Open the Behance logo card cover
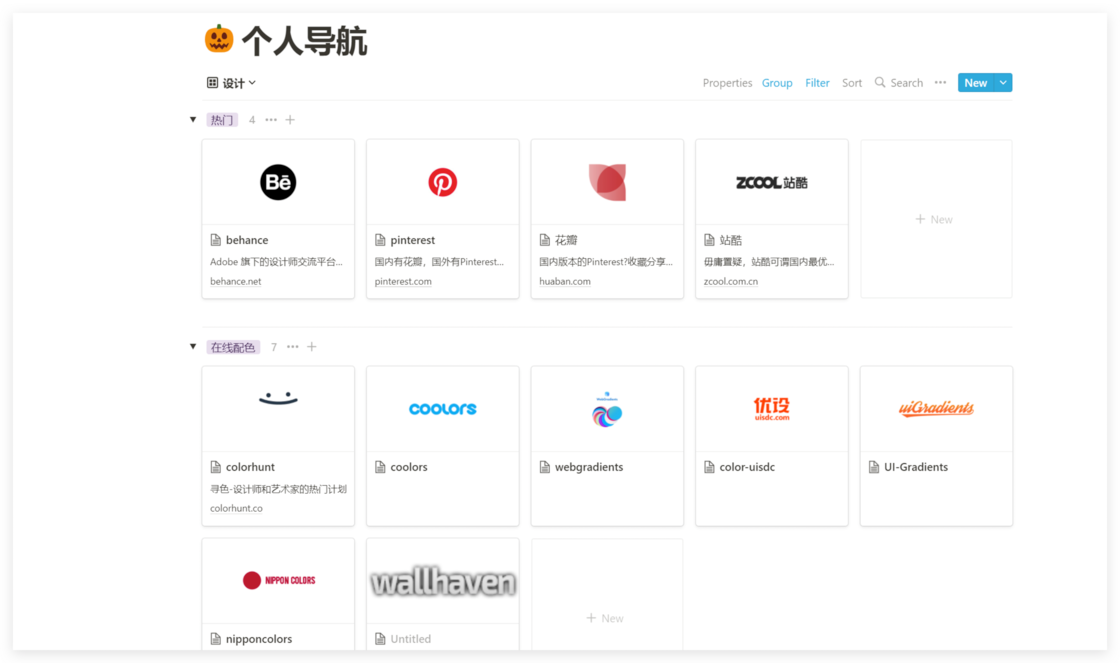Screen dimensions: 1120x663 click(278, 182)
